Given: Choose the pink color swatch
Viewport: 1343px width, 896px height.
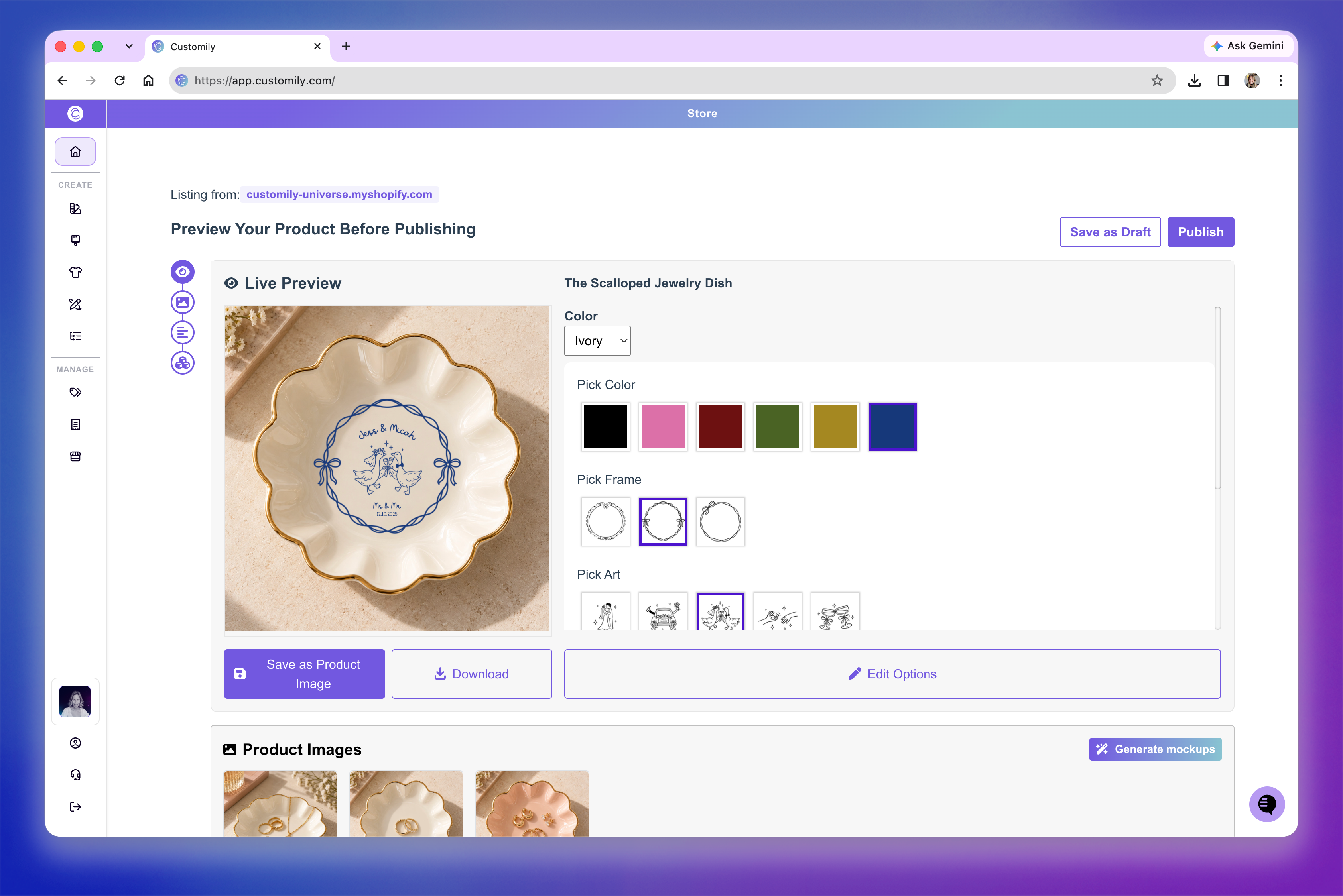Looking at the screenshot, I should click(x=663, y=427).
